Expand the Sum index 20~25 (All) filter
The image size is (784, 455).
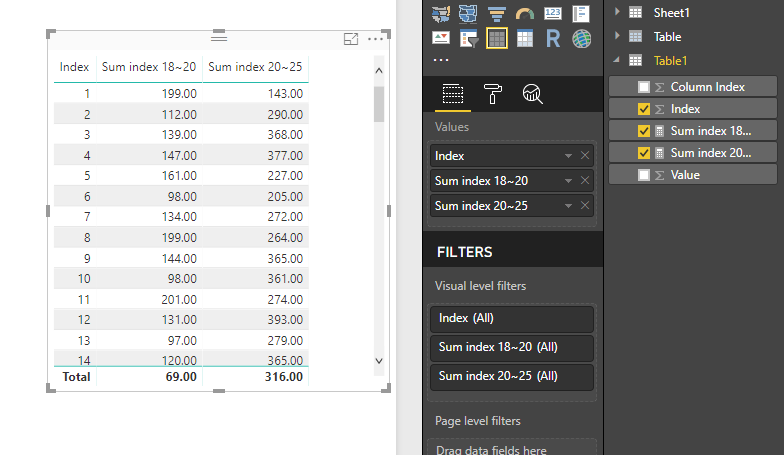[x=512, y=376]
